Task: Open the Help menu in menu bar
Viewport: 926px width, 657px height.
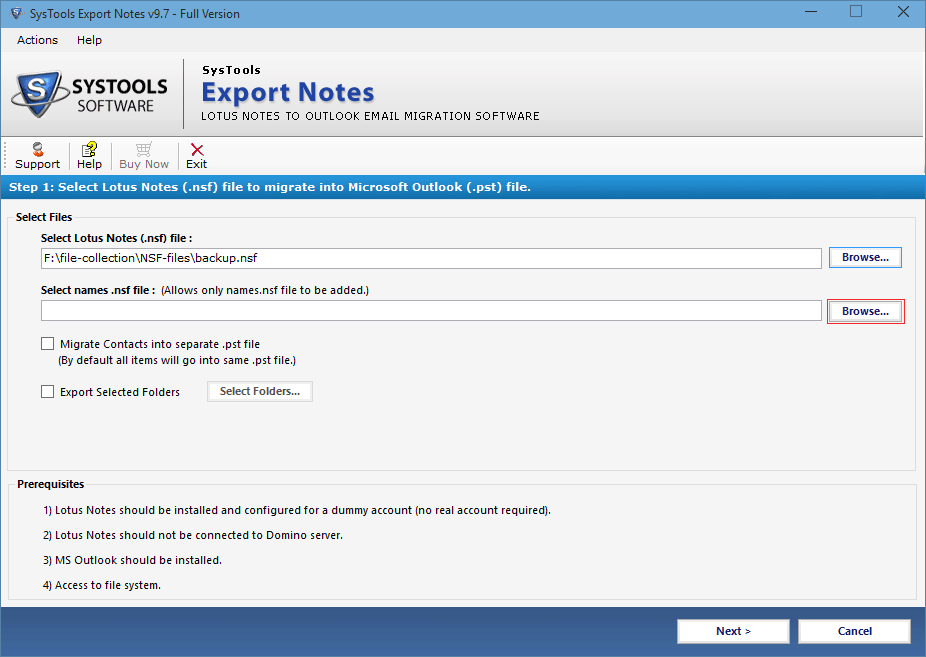Action: coord(89,40)
